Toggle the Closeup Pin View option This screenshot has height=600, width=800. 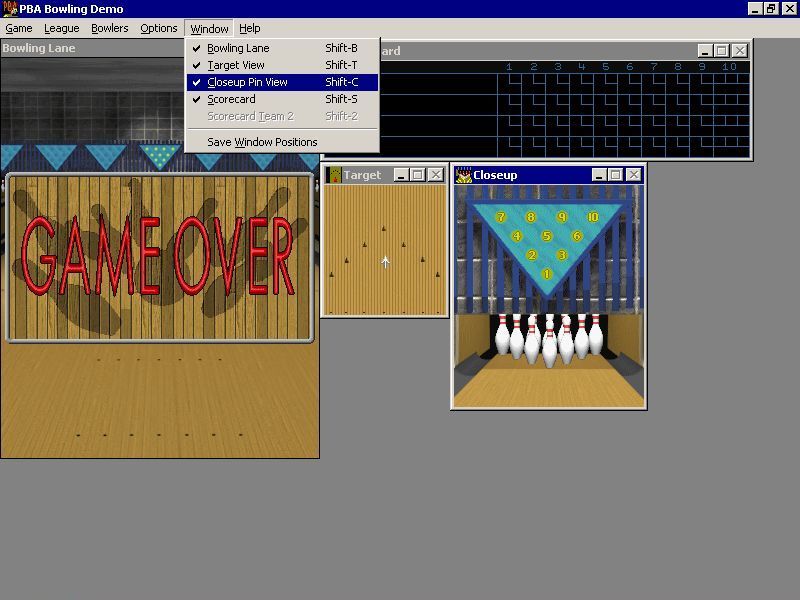247,82
